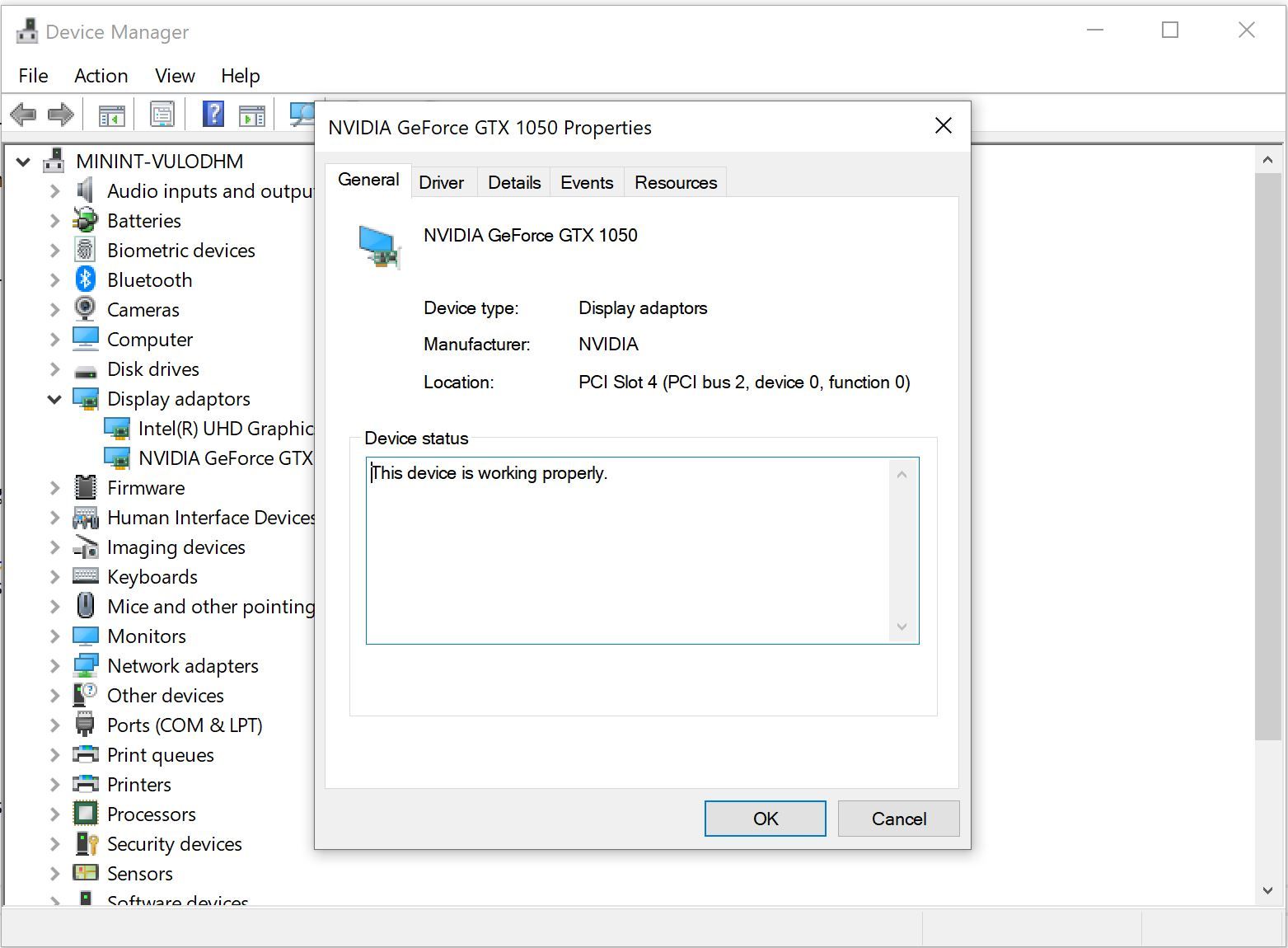This screenshot has width=1288, height=948.
Task: Click Device Manager scrollbar down arrow
Action: tap(1267, 890)
